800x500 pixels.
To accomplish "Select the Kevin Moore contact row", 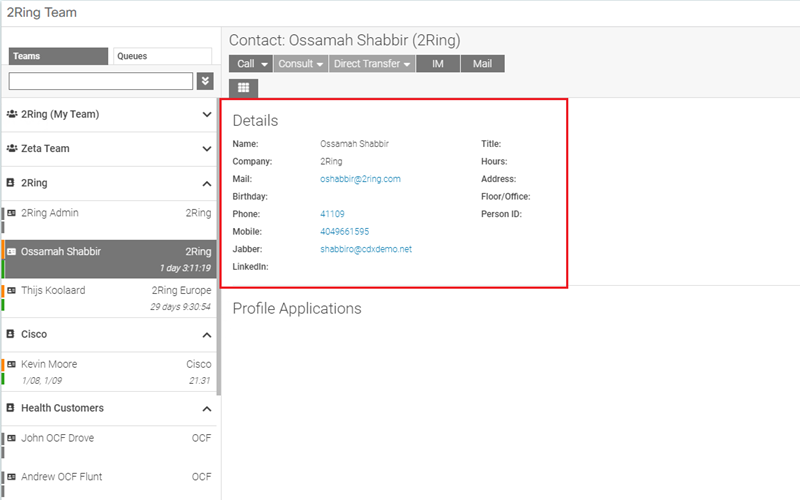I will (109, 372).
